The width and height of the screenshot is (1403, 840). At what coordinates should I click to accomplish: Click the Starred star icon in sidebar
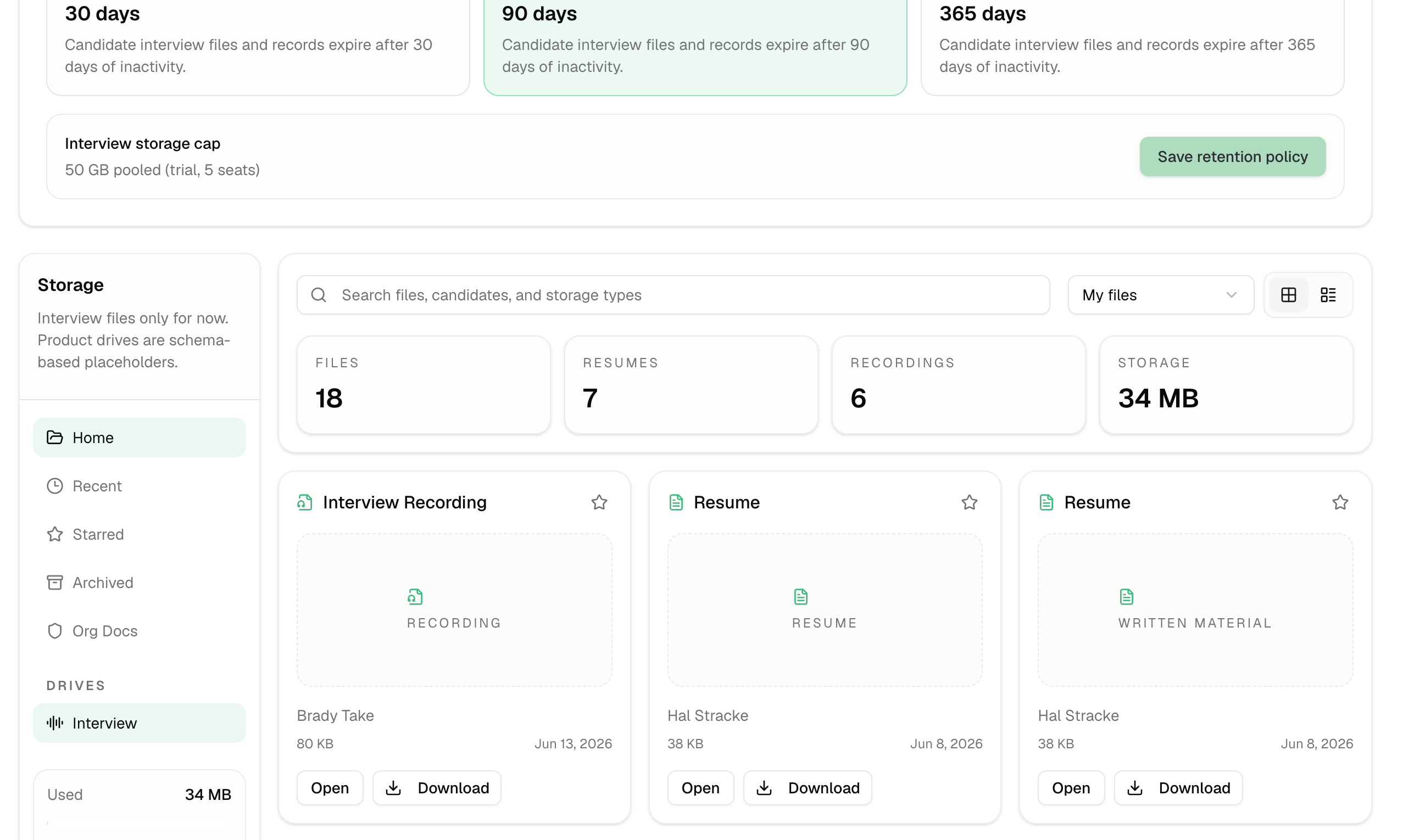click(54, 534)
